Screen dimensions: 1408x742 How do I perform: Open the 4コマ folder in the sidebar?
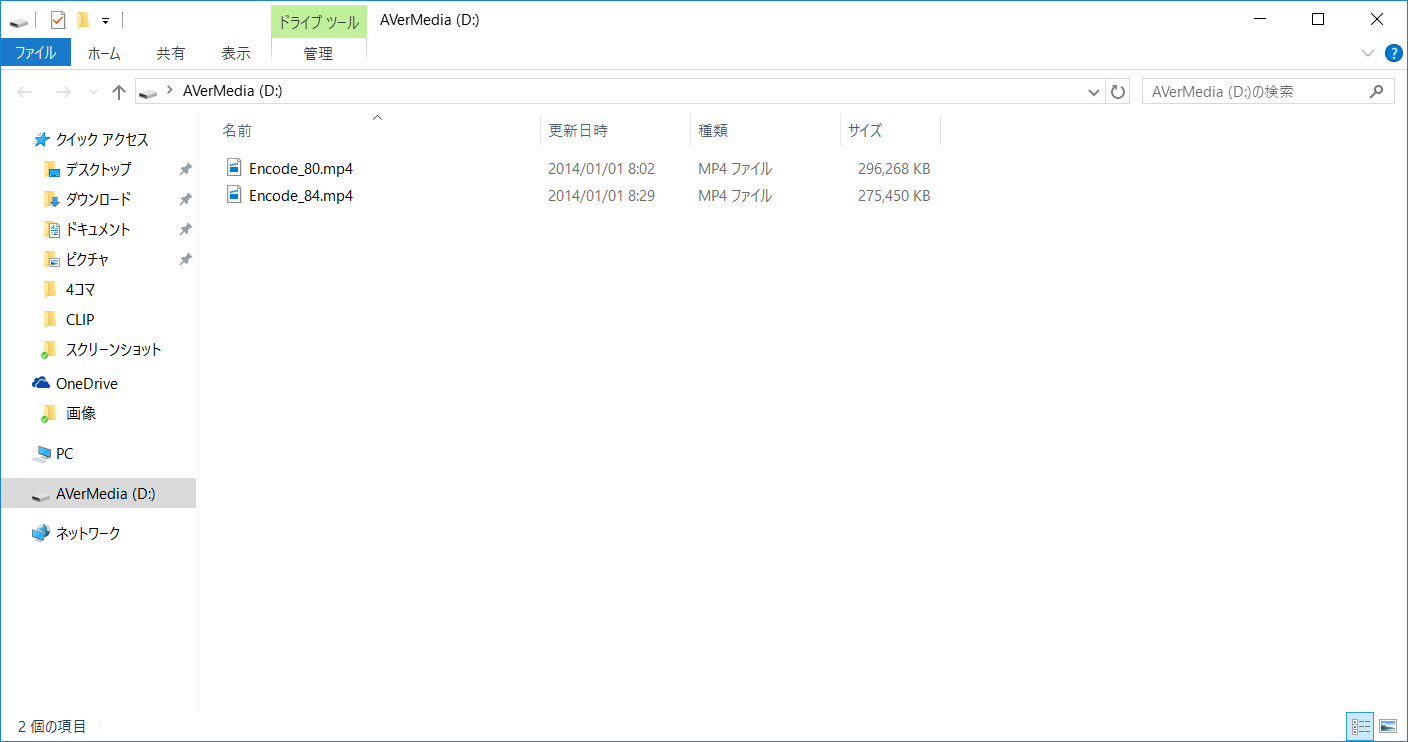click(80, 289)
